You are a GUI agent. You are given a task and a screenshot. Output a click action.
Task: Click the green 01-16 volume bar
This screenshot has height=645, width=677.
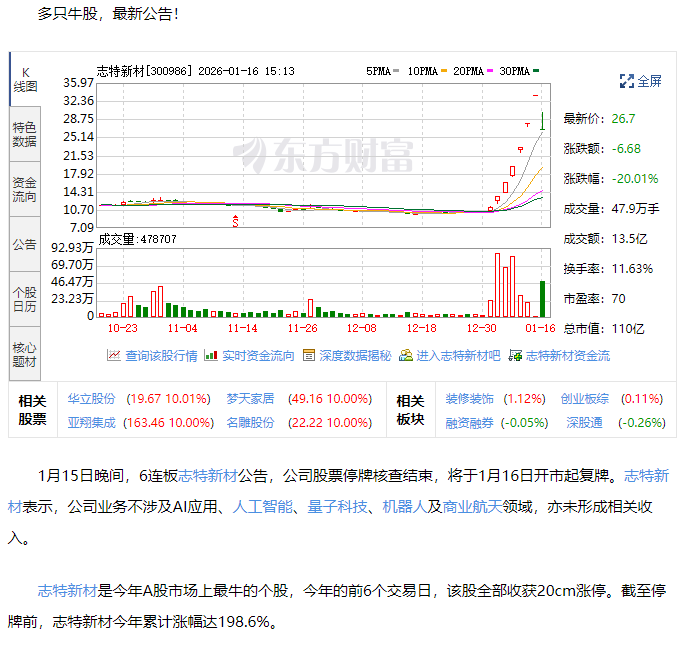point(543,299)
